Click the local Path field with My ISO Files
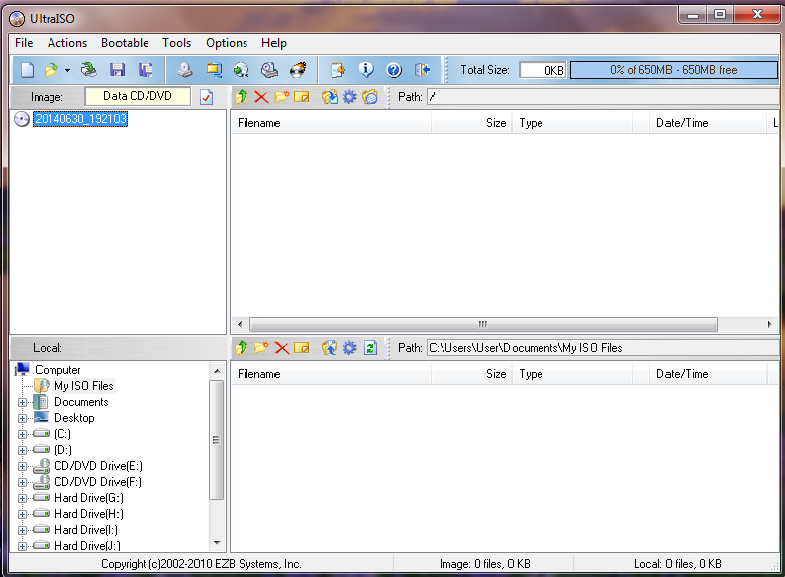 click(x=603, y=348)
